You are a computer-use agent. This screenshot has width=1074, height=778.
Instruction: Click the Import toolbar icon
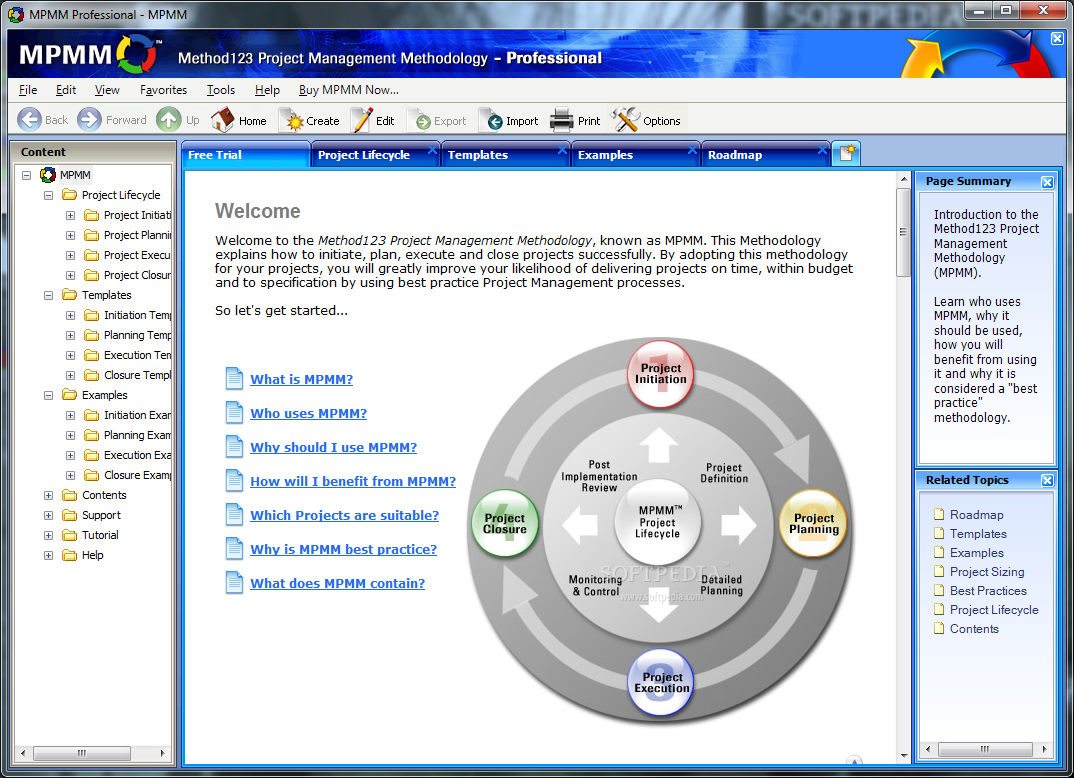click(x=493, y=121)
